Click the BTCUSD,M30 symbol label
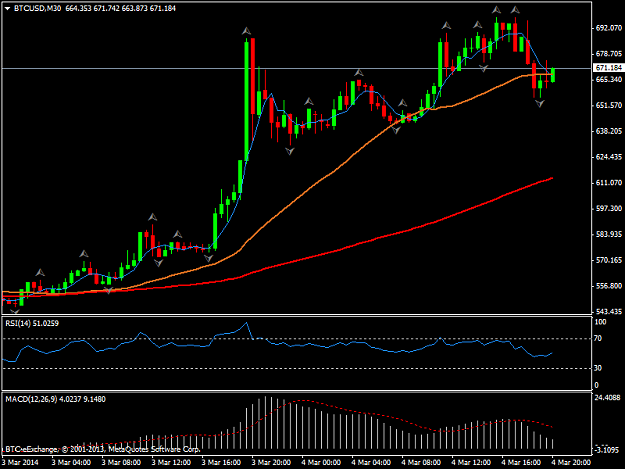 [37, 8]
